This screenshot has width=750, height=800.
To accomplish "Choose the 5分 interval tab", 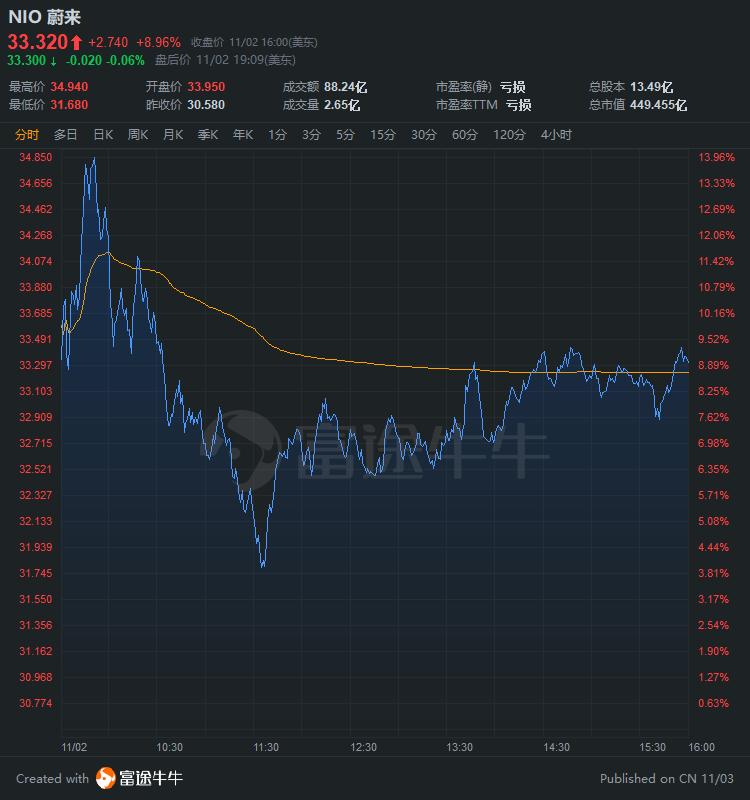I will (x=345, y=135).
